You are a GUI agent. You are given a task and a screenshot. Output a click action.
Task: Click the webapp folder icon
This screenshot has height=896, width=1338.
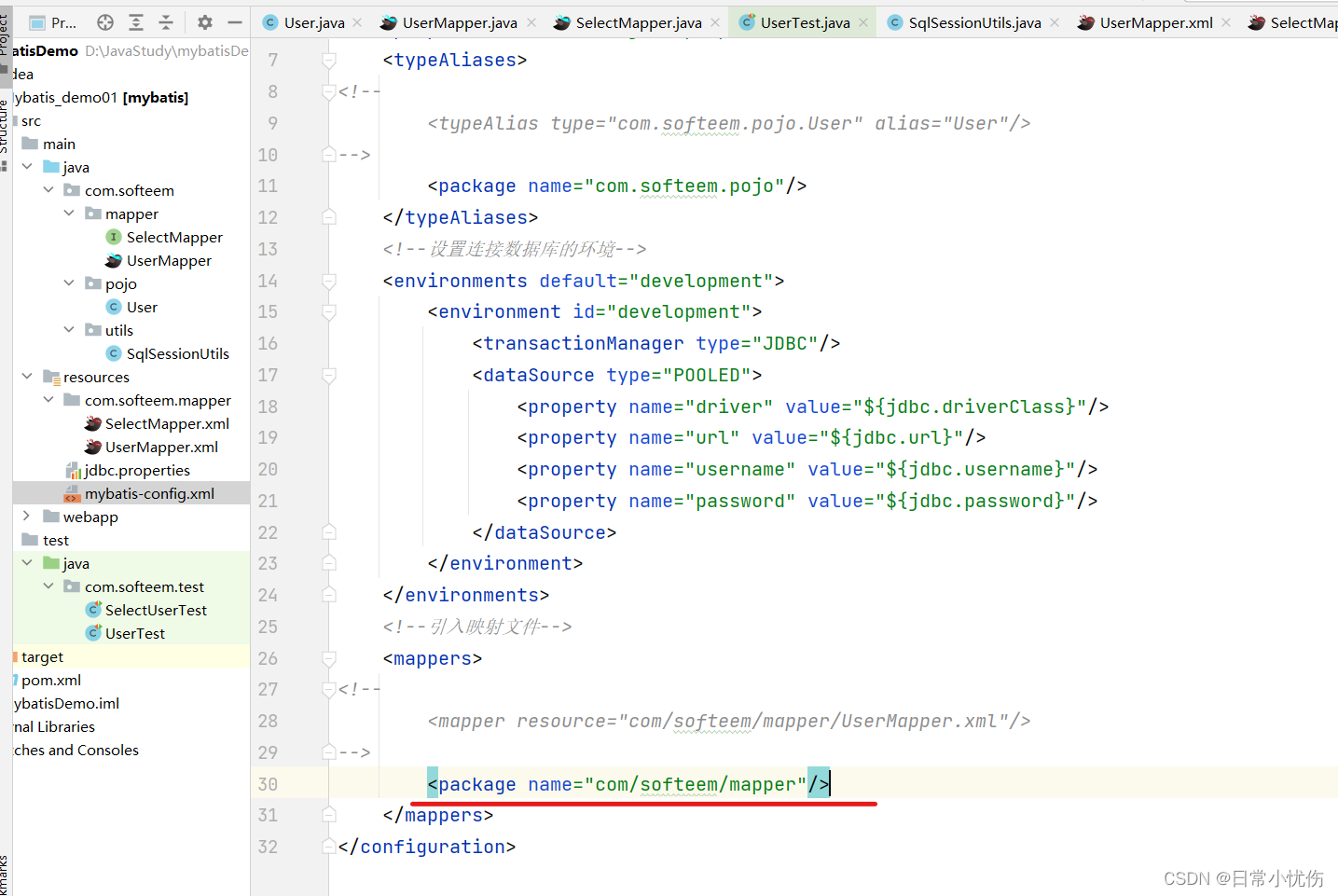(x=51, y=517)
